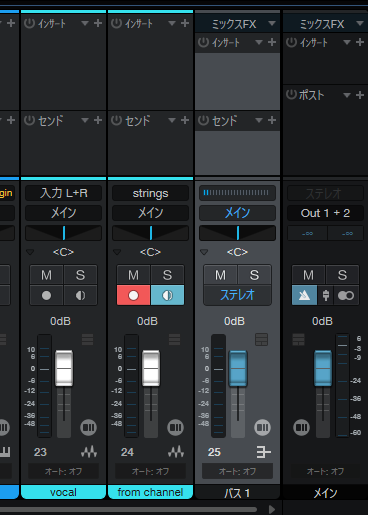Screen dimensions: 368x515
Task: Open the ミックスFX dropdown on バス 1
Action: [x=272, y=23]
